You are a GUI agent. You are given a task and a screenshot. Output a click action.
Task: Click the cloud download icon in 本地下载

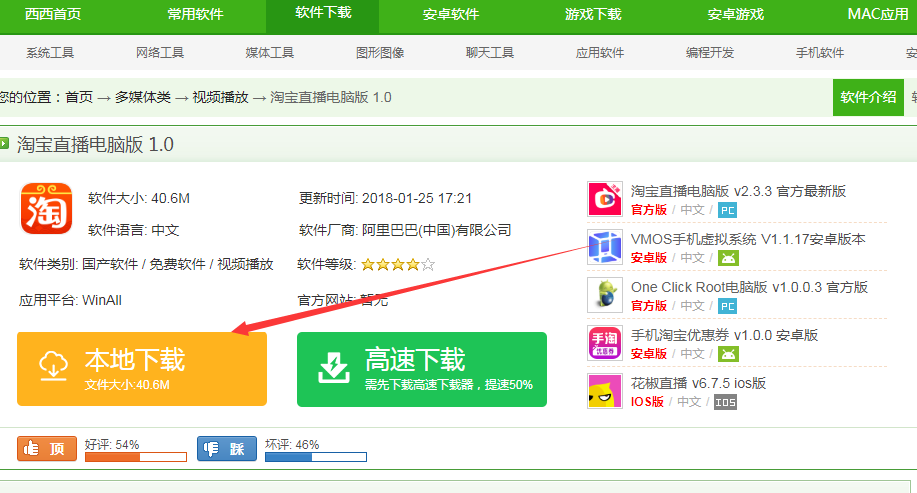pyautogui.click(x=53, y=367)
